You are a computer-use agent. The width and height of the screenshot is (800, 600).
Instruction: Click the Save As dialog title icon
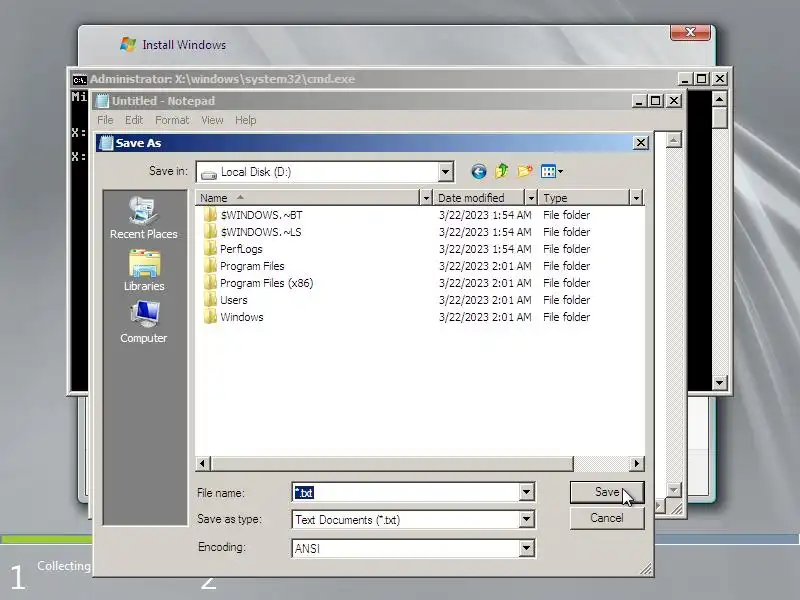click(106, 143)
